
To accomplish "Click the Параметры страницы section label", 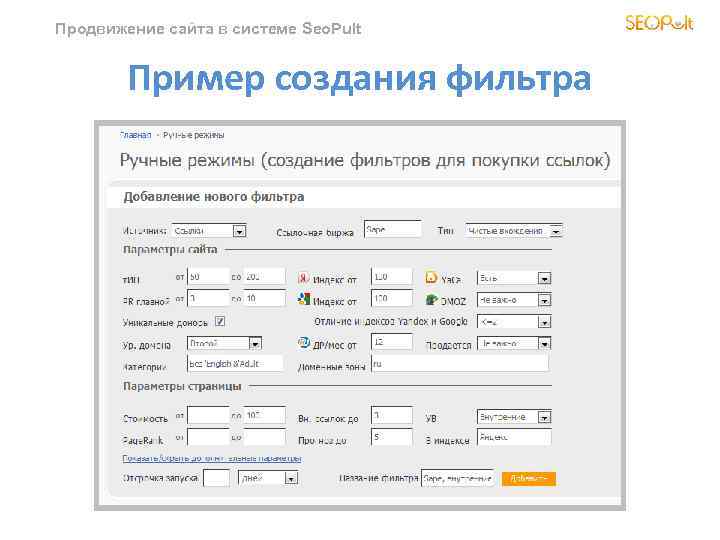I will [x=182, y=386].
